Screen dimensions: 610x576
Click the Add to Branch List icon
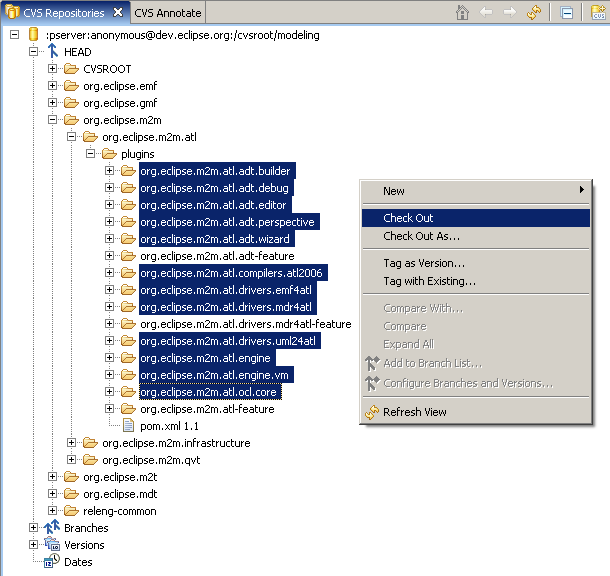click(372, 363)
